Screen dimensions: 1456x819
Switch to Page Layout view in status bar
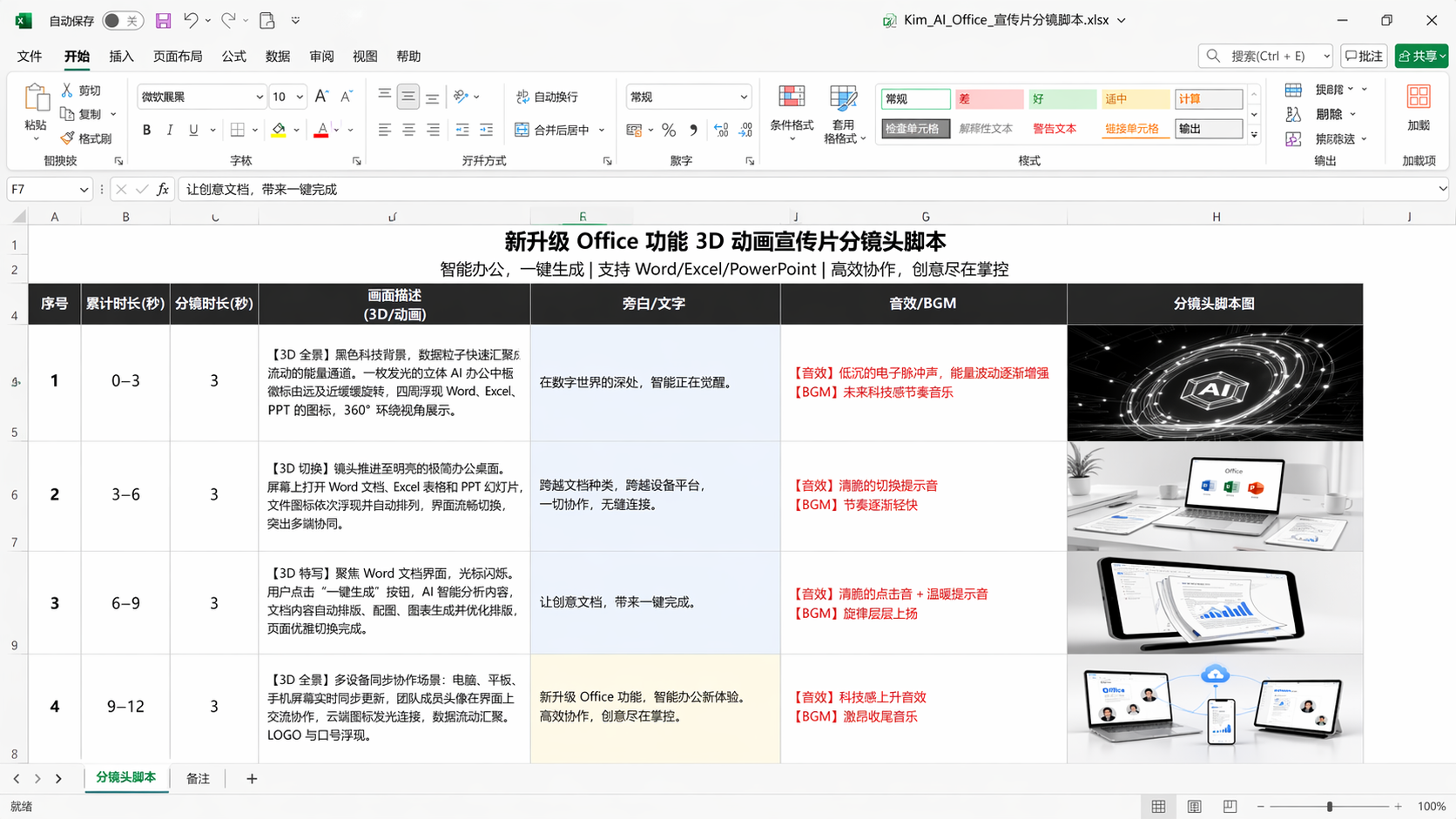[x=1194, y=807]
